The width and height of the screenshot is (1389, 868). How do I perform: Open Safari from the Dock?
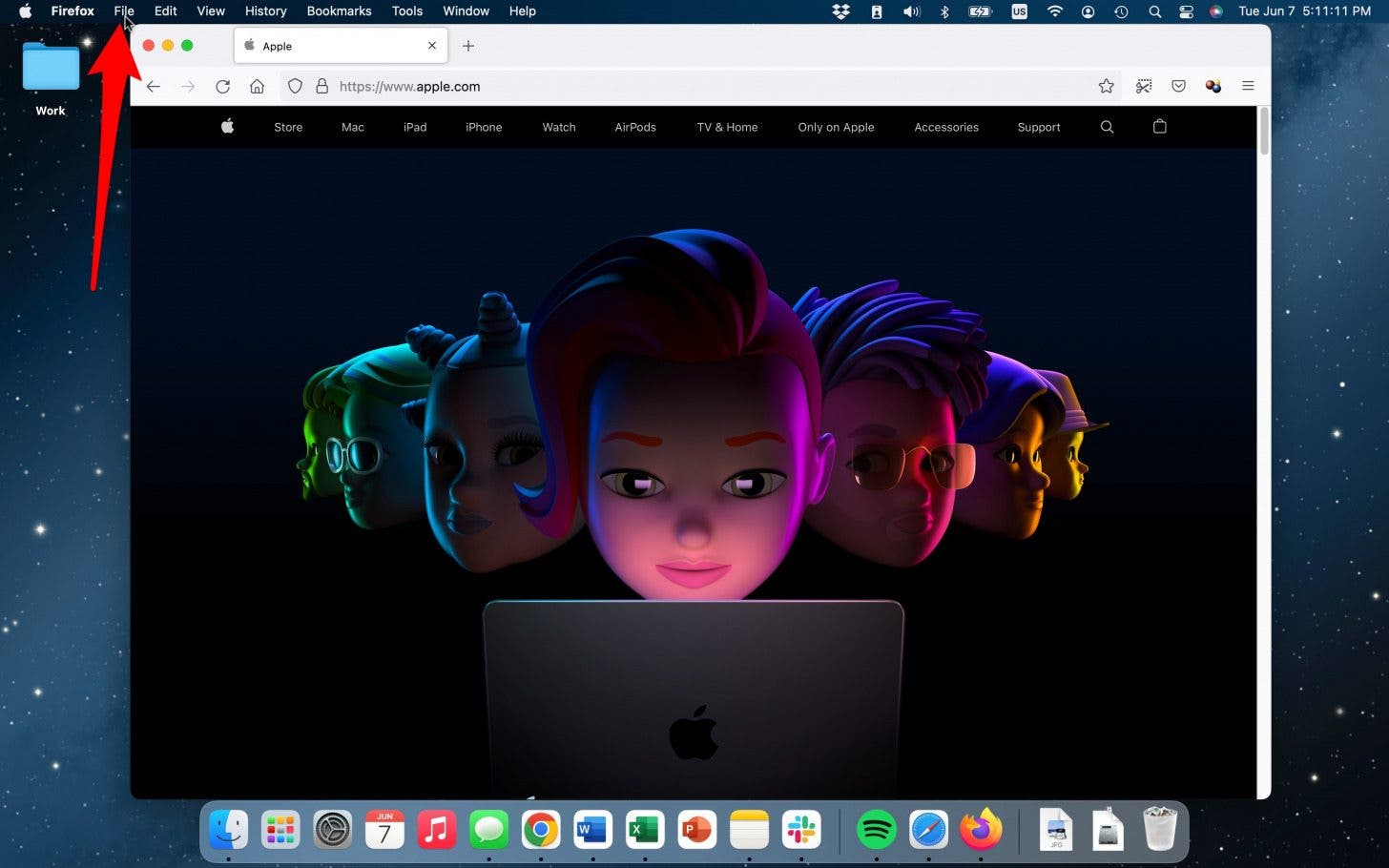(x=928, y=830)
